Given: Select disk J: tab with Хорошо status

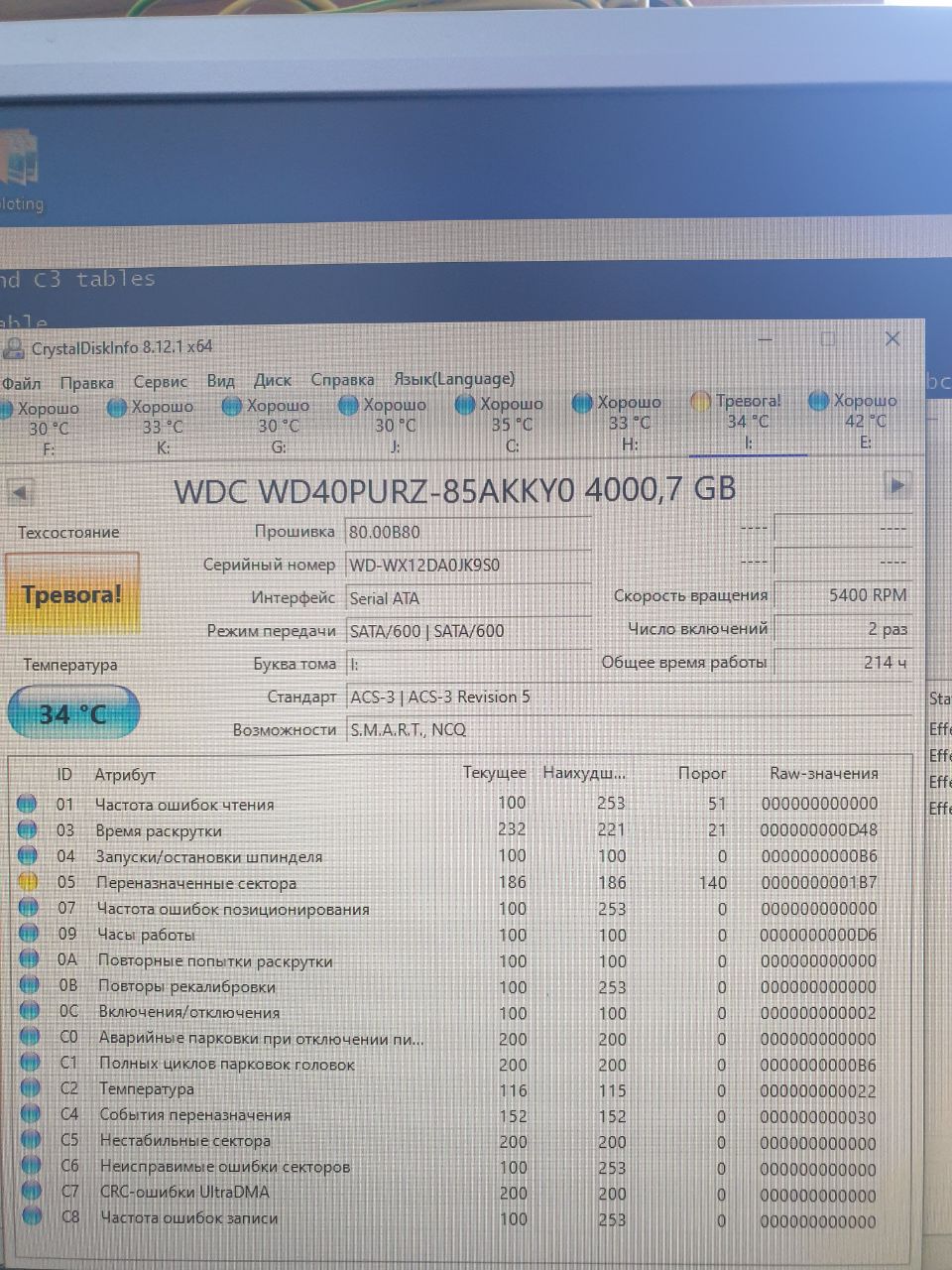Looking at the screenshot, I should click(x=385, y=425).
